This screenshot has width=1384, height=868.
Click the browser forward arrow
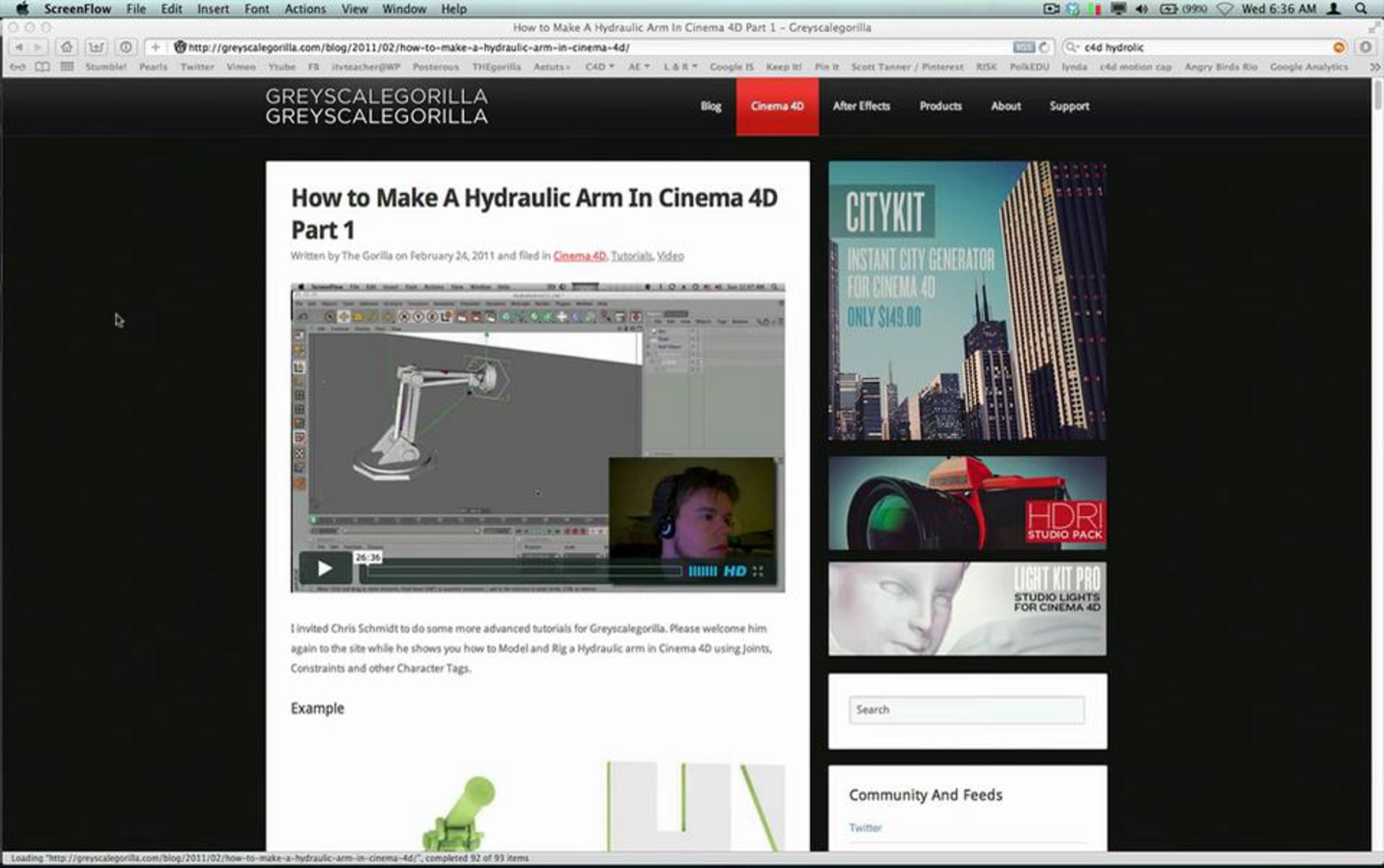click(x=37, y=47)
